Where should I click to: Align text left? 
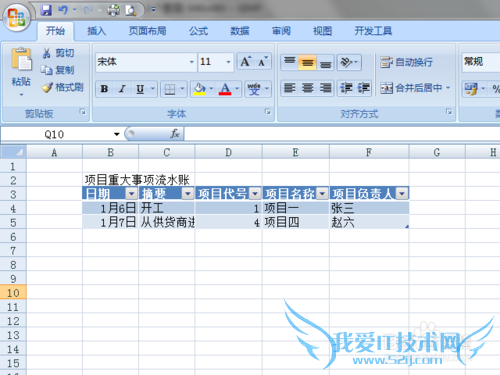(x=290, y=88)
